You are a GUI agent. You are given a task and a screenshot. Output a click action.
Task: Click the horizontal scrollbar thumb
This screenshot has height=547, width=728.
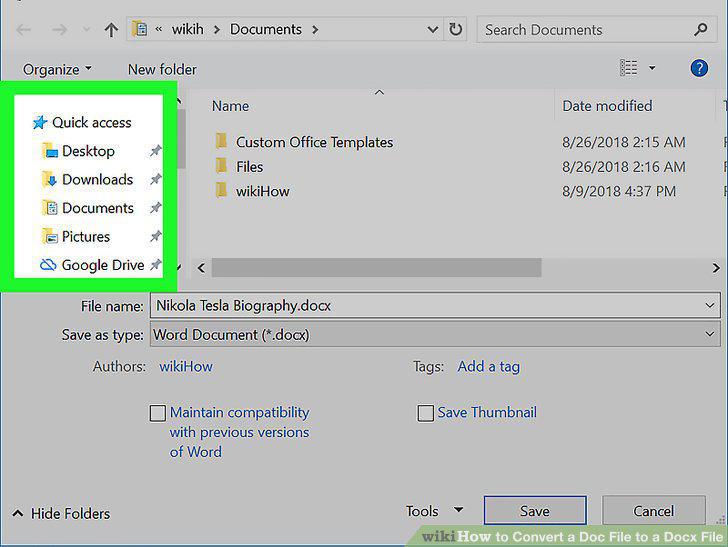point(377,268)
